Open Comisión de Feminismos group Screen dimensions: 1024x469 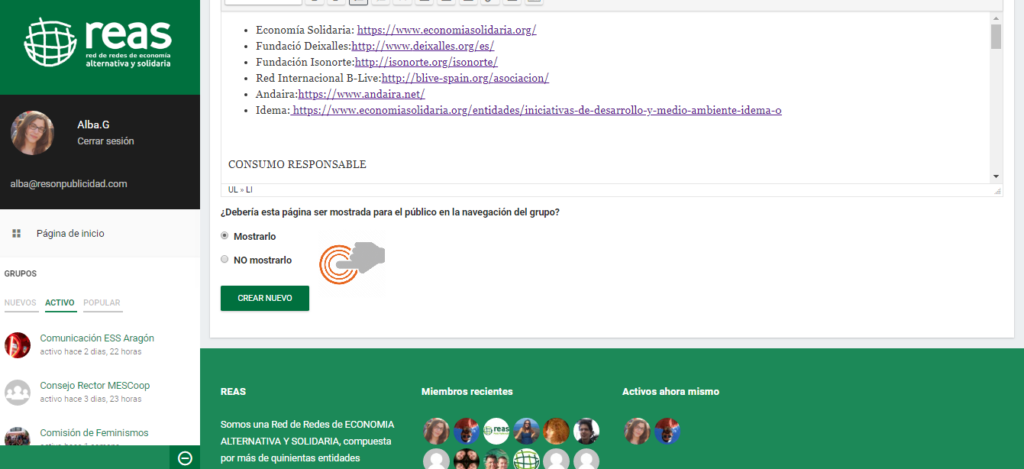point(94,433)
